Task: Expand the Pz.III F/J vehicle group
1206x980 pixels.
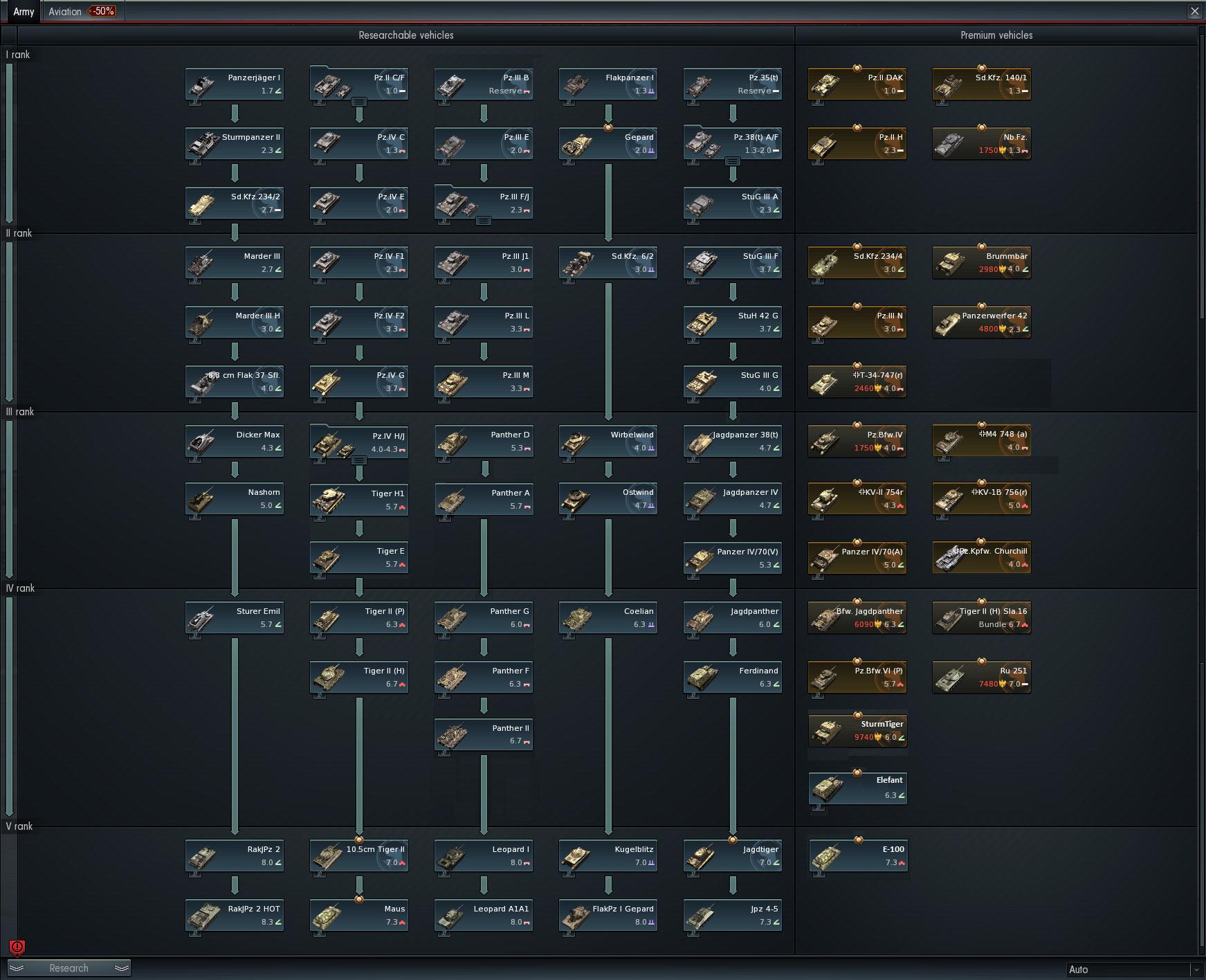Action: pyautogui.click(x=484, y=221)
